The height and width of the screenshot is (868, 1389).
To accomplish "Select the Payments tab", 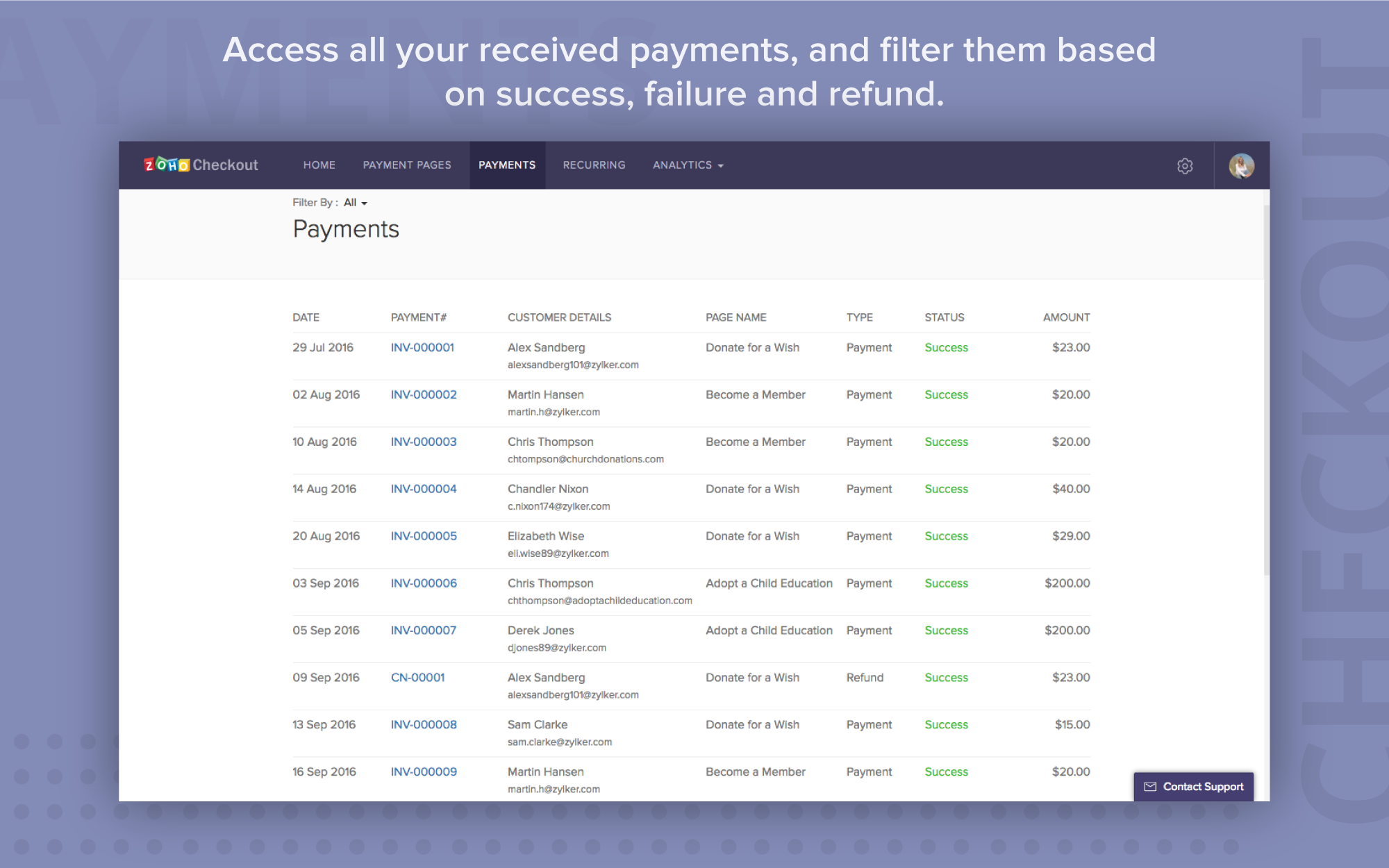I will (x=507, y=165).
